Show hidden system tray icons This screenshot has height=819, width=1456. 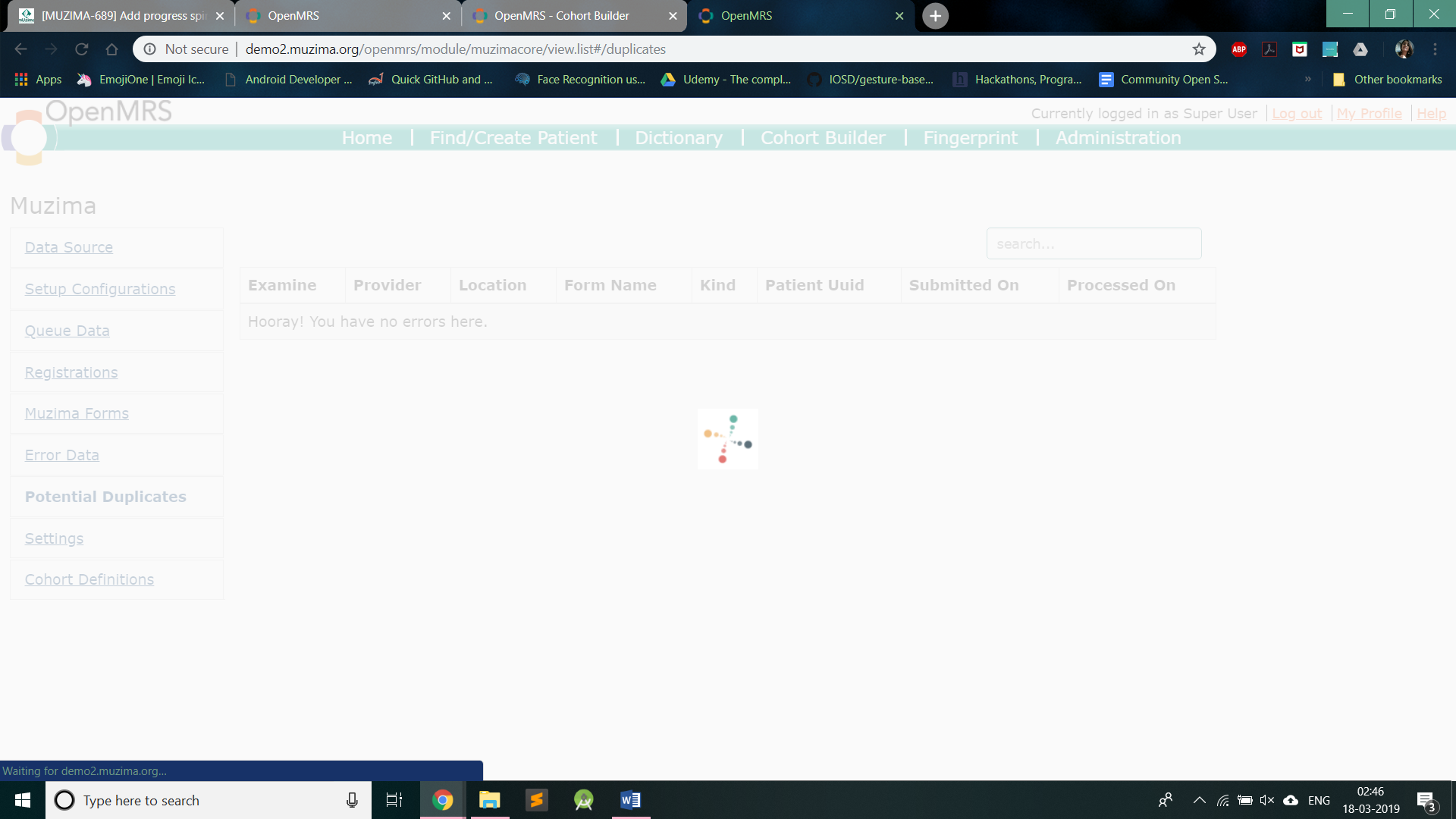(x=1200, y=800)
